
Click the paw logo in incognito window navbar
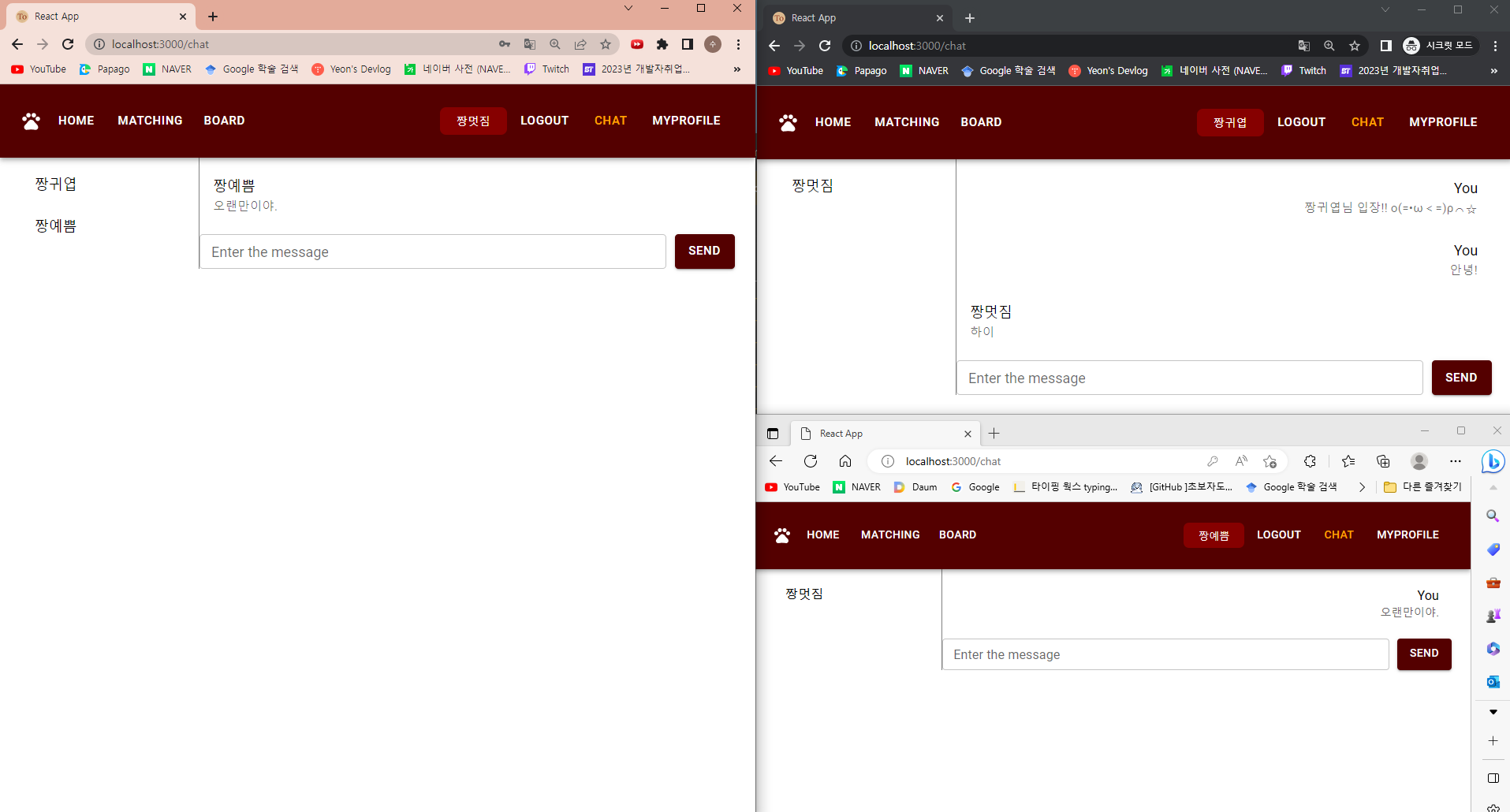(788, 122)
